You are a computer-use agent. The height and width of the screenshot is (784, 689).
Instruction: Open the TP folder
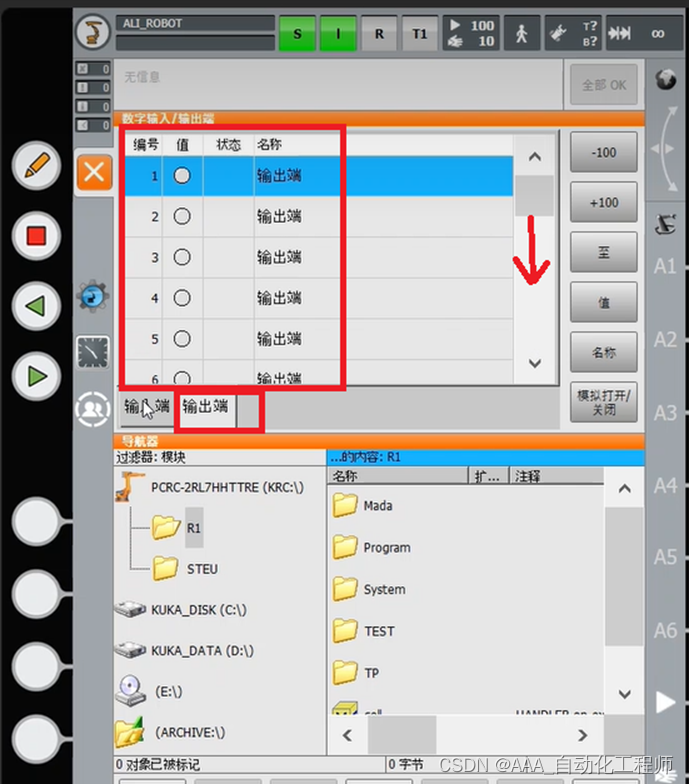371,674
